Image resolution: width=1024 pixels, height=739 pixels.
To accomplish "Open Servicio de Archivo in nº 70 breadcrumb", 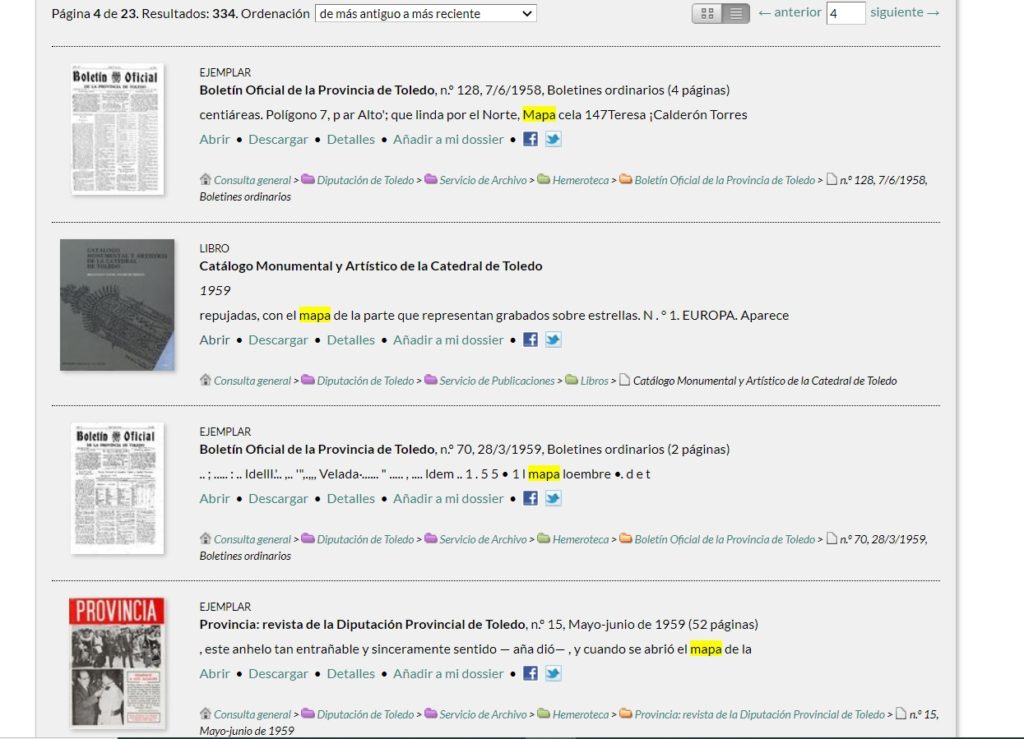I will 483,539.
